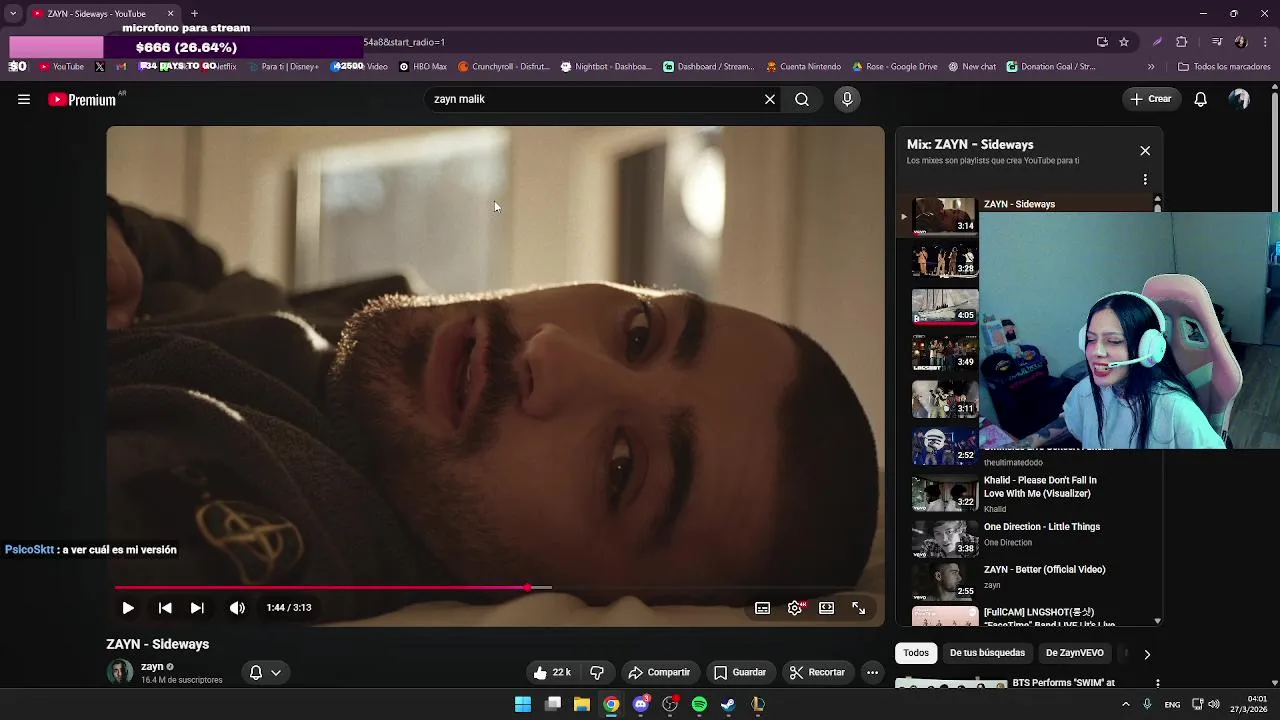
Task: Open the Crunchyroll bookmark
Action: pyautogui.click(x=504, y=67)
